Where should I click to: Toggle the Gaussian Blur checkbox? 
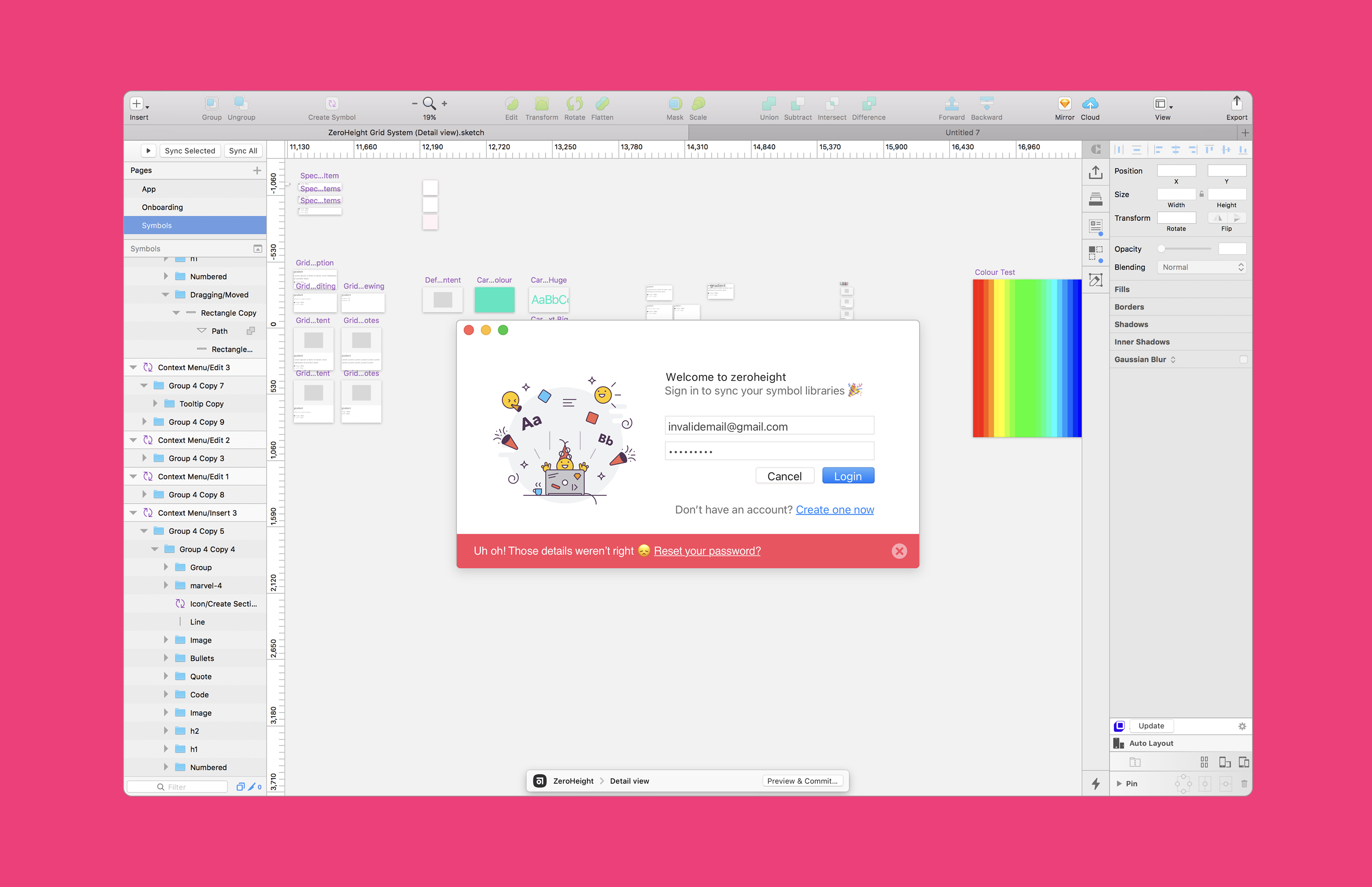[1243, 359]
